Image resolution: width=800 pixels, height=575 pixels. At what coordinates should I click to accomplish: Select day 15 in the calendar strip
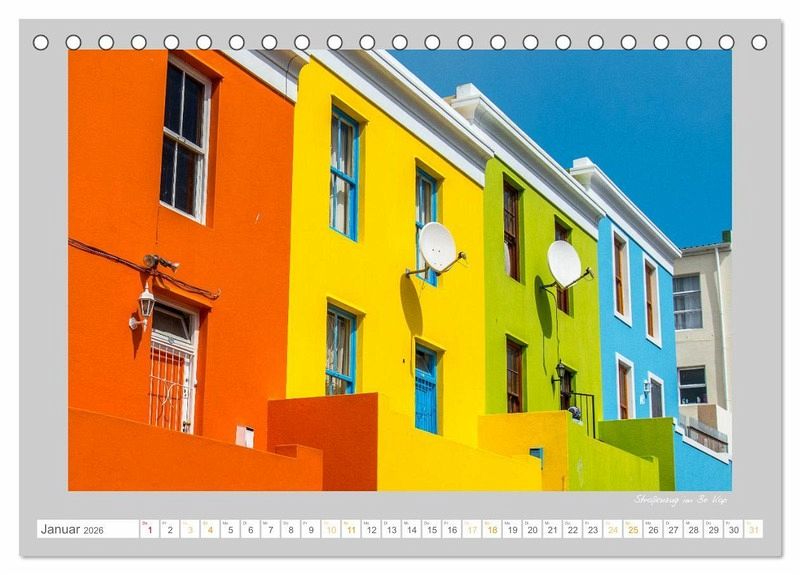(x=431, y=529)
